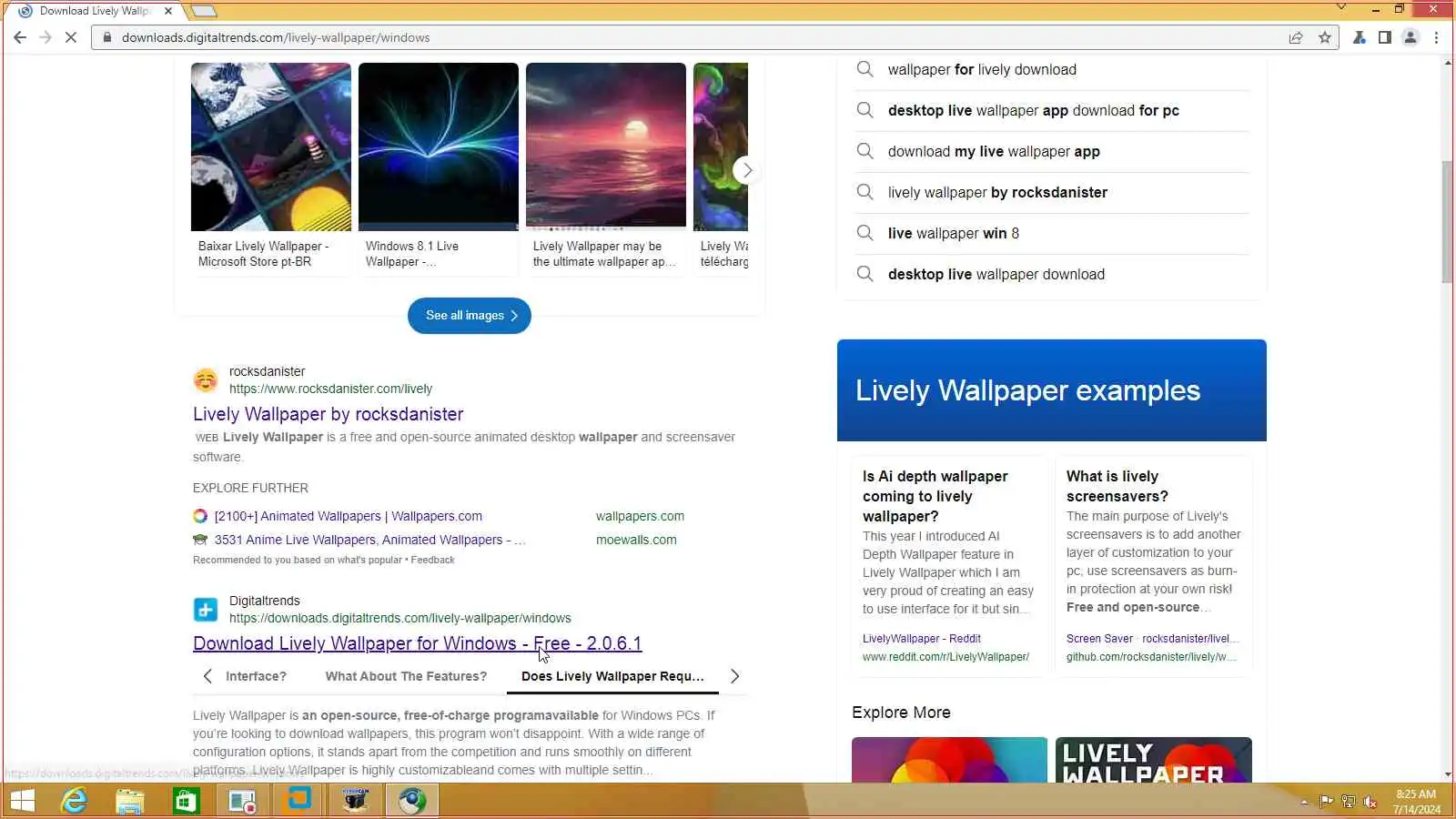Viewport: 1456px width, 819px height.
Task: Click the rocksdanister site favicon
Action: click(x=206, y=379)
